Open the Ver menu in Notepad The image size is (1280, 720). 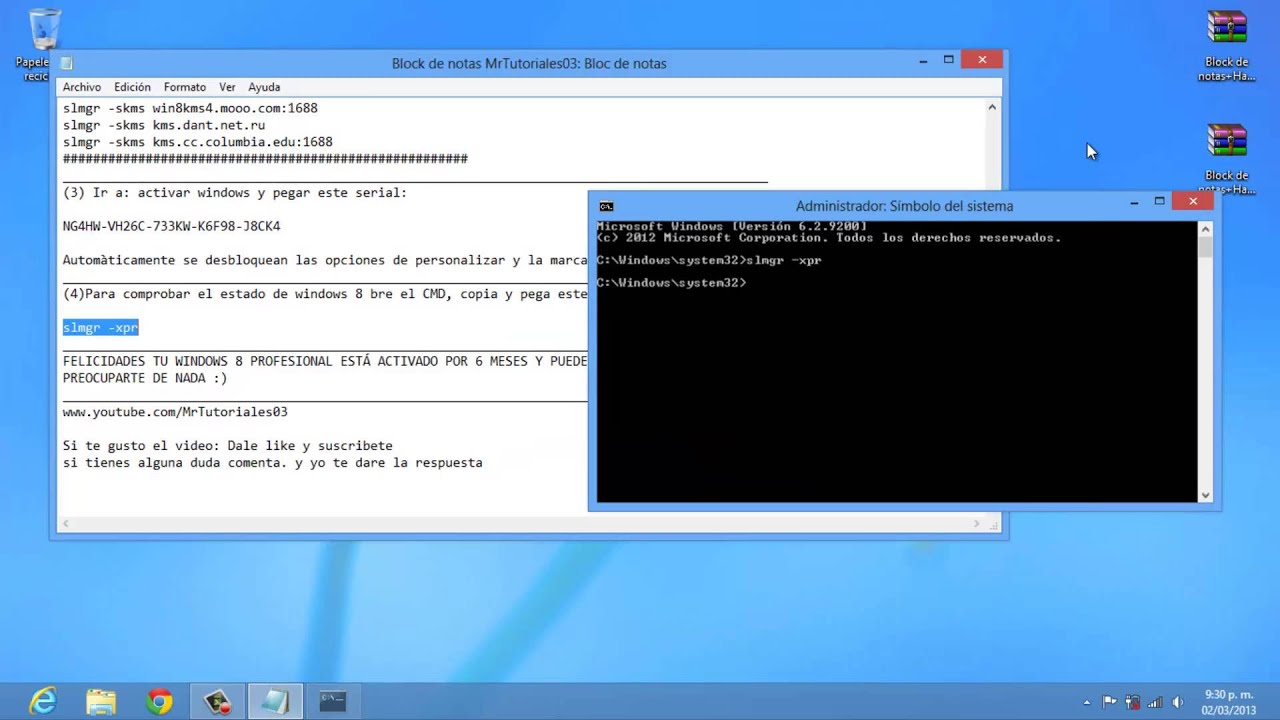coord(227,87)
